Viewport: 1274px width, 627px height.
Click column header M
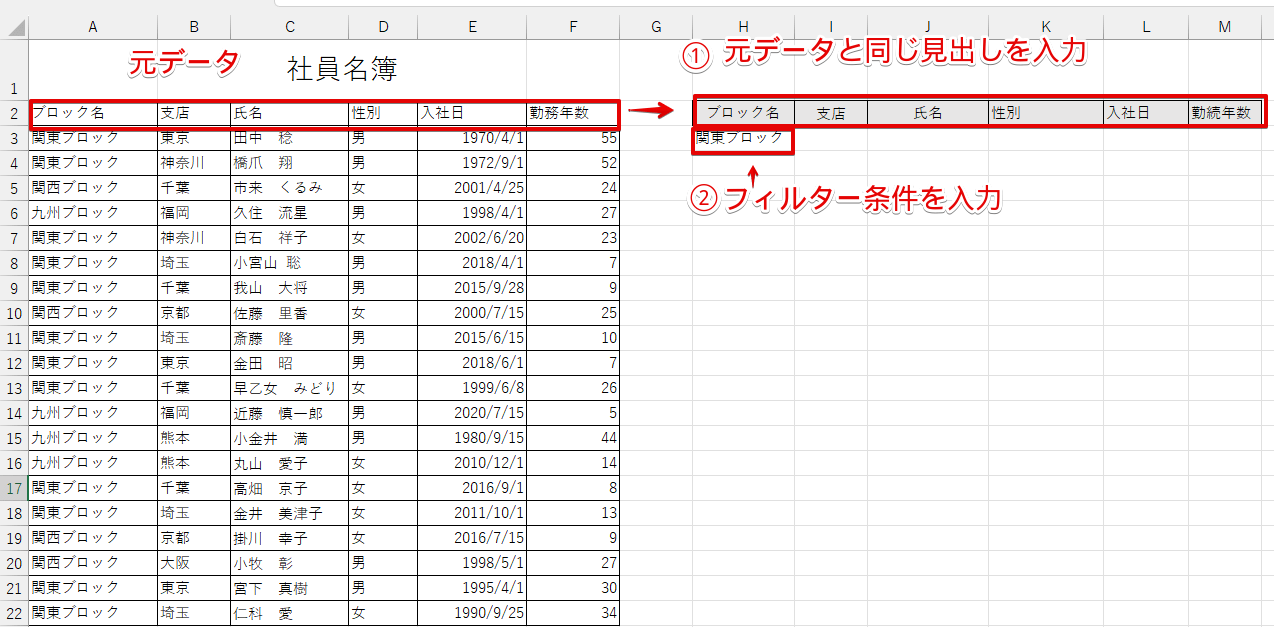[1225, 27]
